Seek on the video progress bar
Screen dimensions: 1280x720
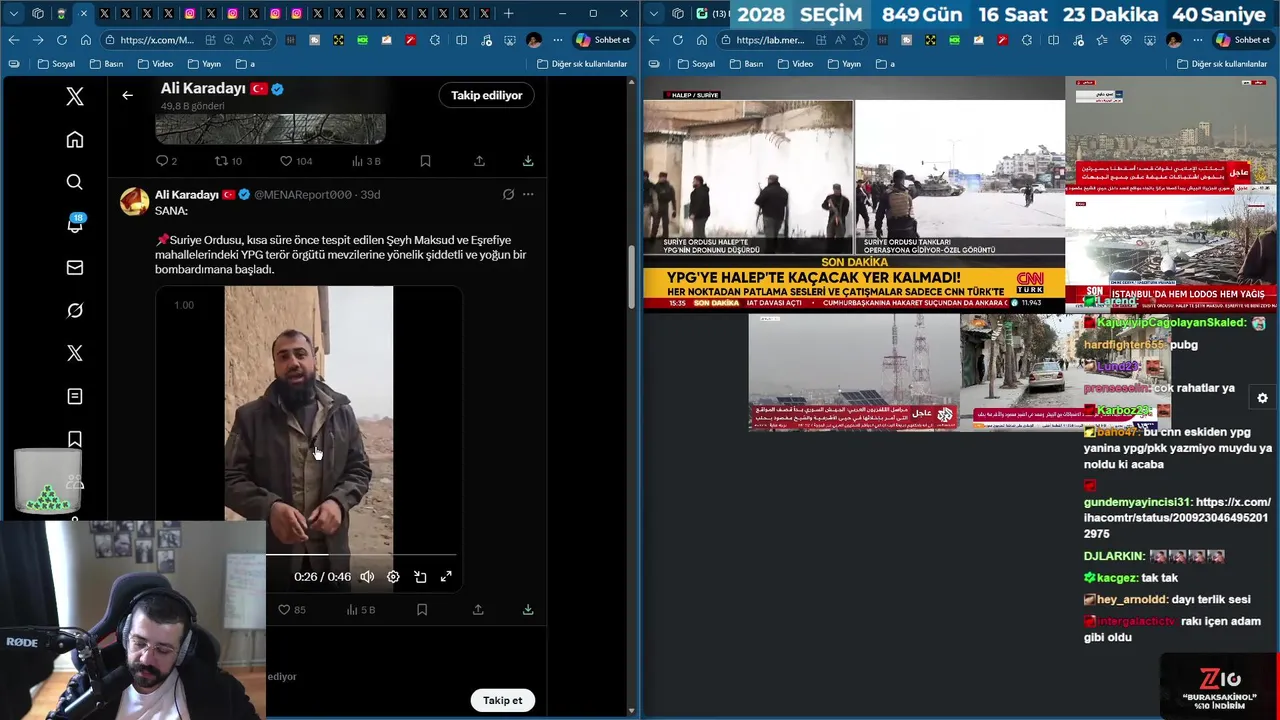pos(361,554)
